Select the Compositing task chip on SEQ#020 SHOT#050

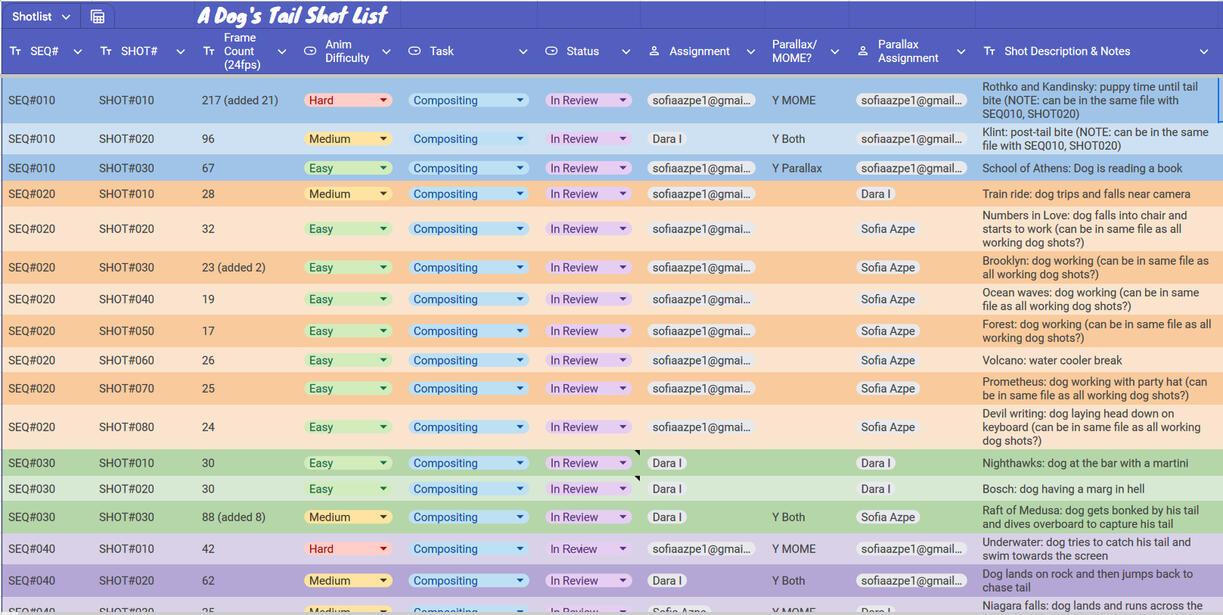[x=469, y=330]
